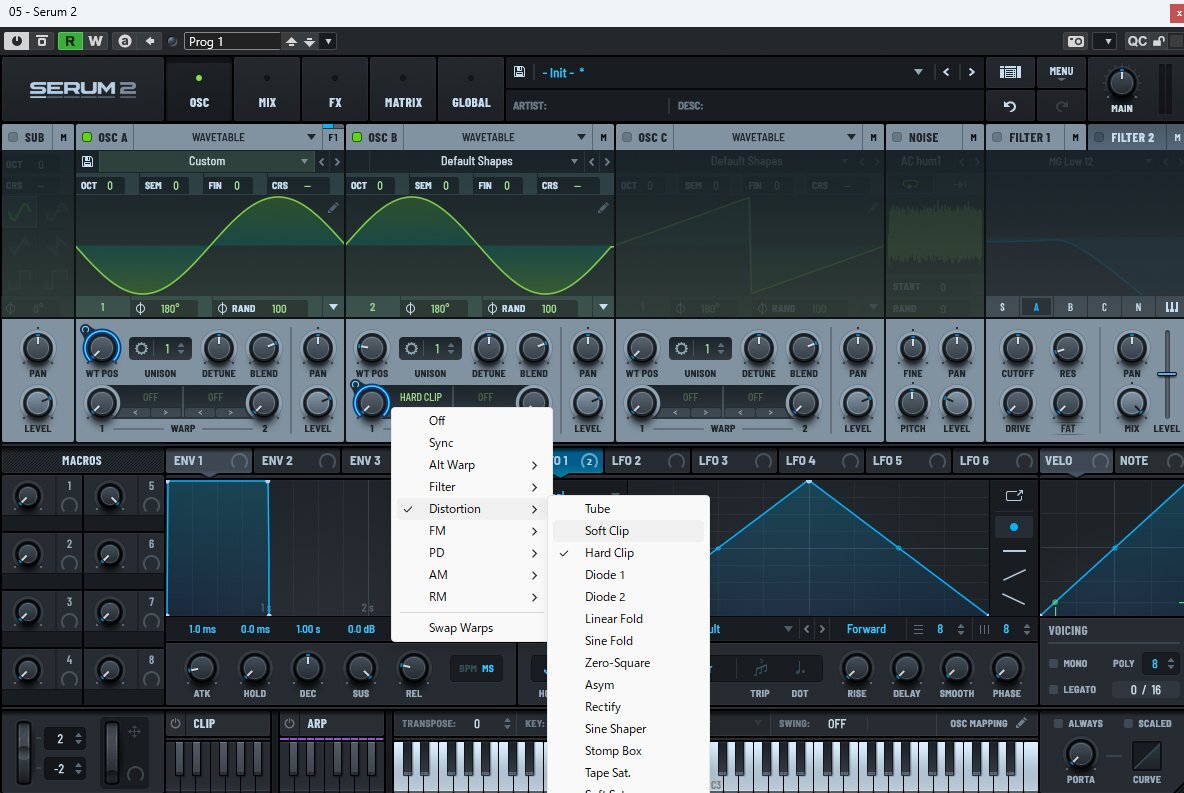Image resolution: width=1184 pixels, height=793 pixels.
Task: Click the redo arrow icon
Action: tap(1062, 106)
